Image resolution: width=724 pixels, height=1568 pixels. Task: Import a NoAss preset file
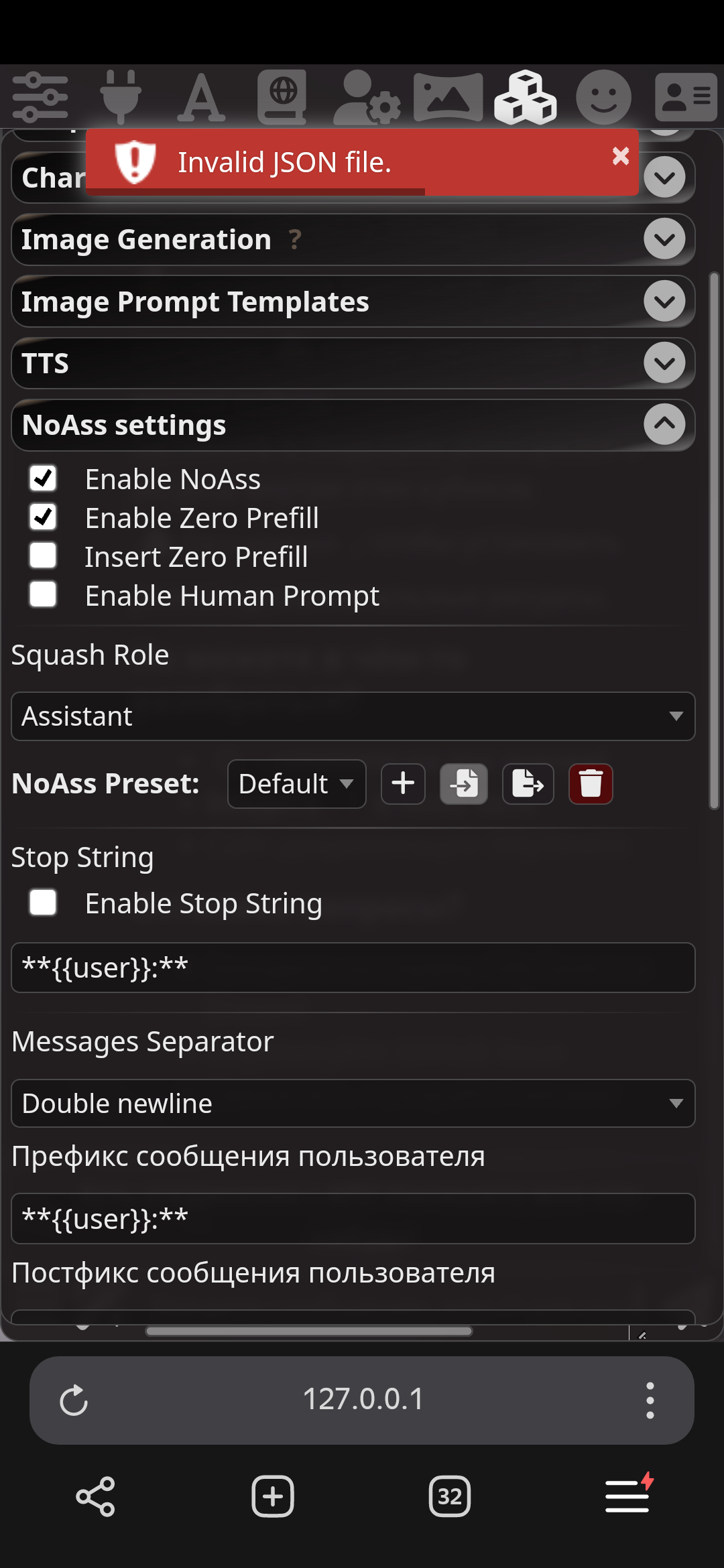[463, 783]
